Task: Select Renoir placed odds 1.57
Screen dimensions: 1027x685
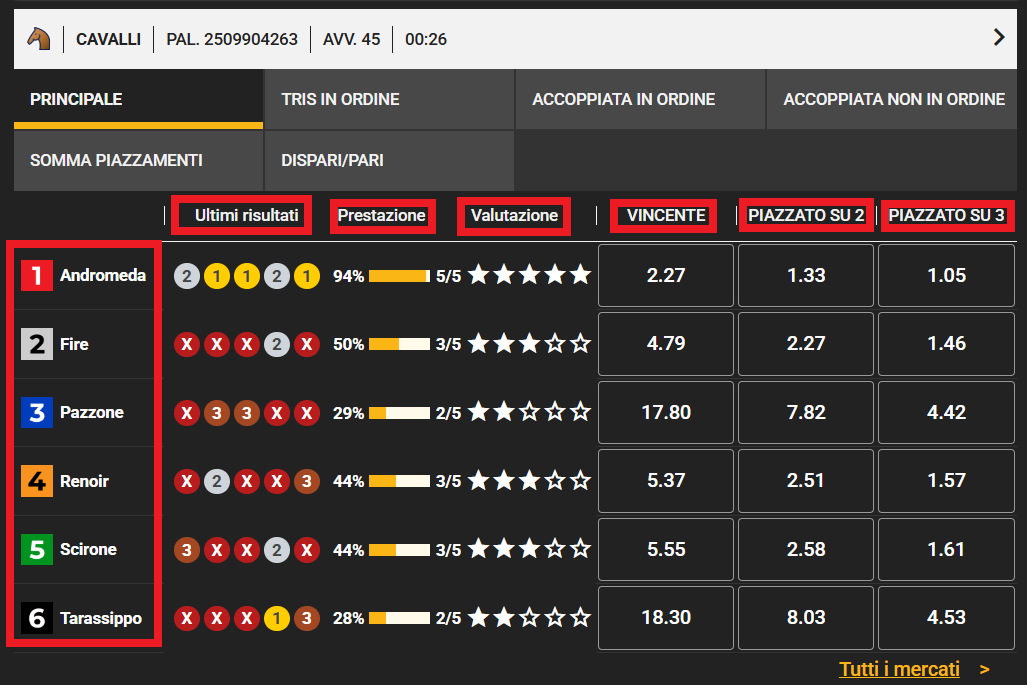Action: coord(946,481)
